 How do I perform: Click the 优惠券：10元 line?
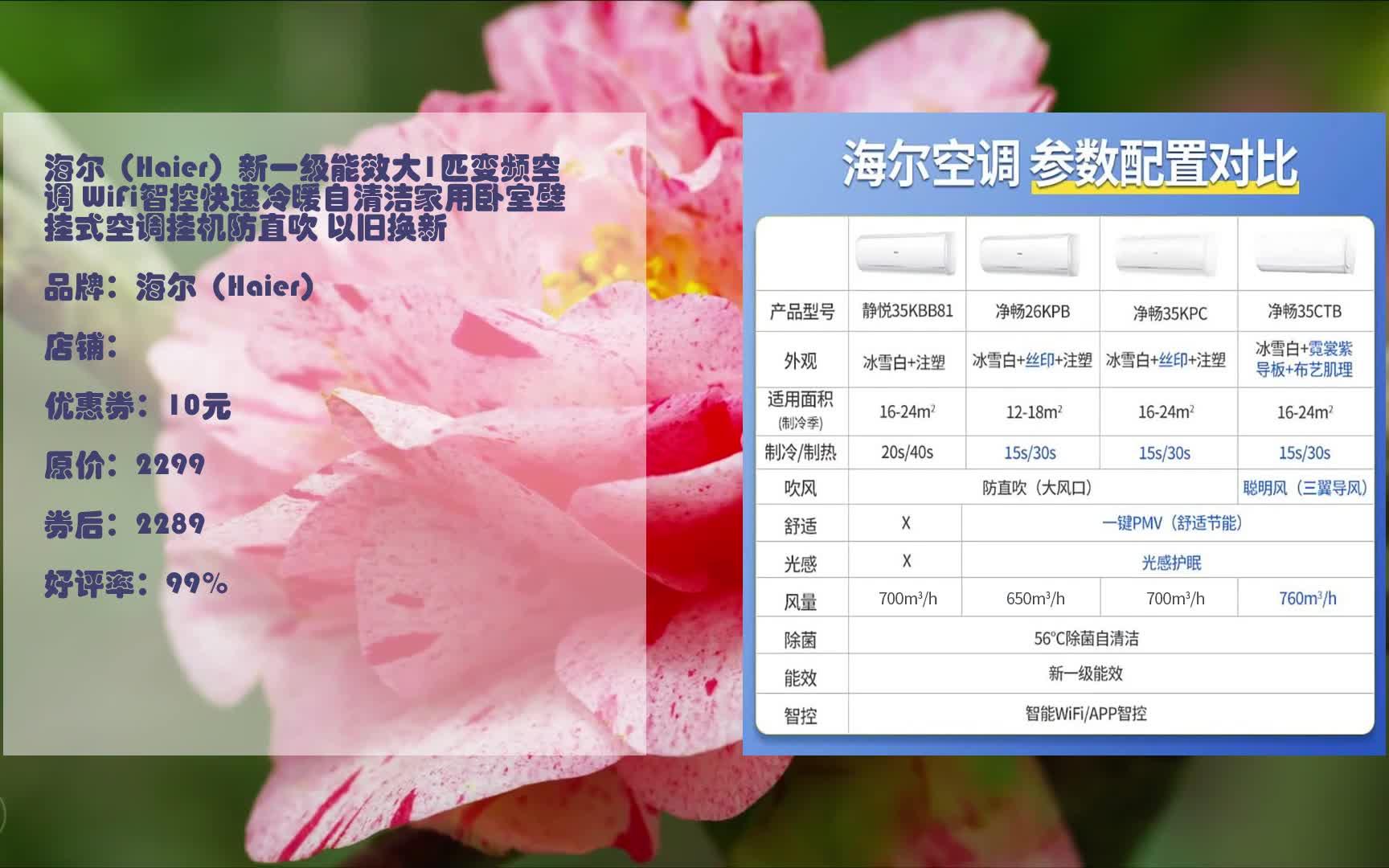(138, 406)
